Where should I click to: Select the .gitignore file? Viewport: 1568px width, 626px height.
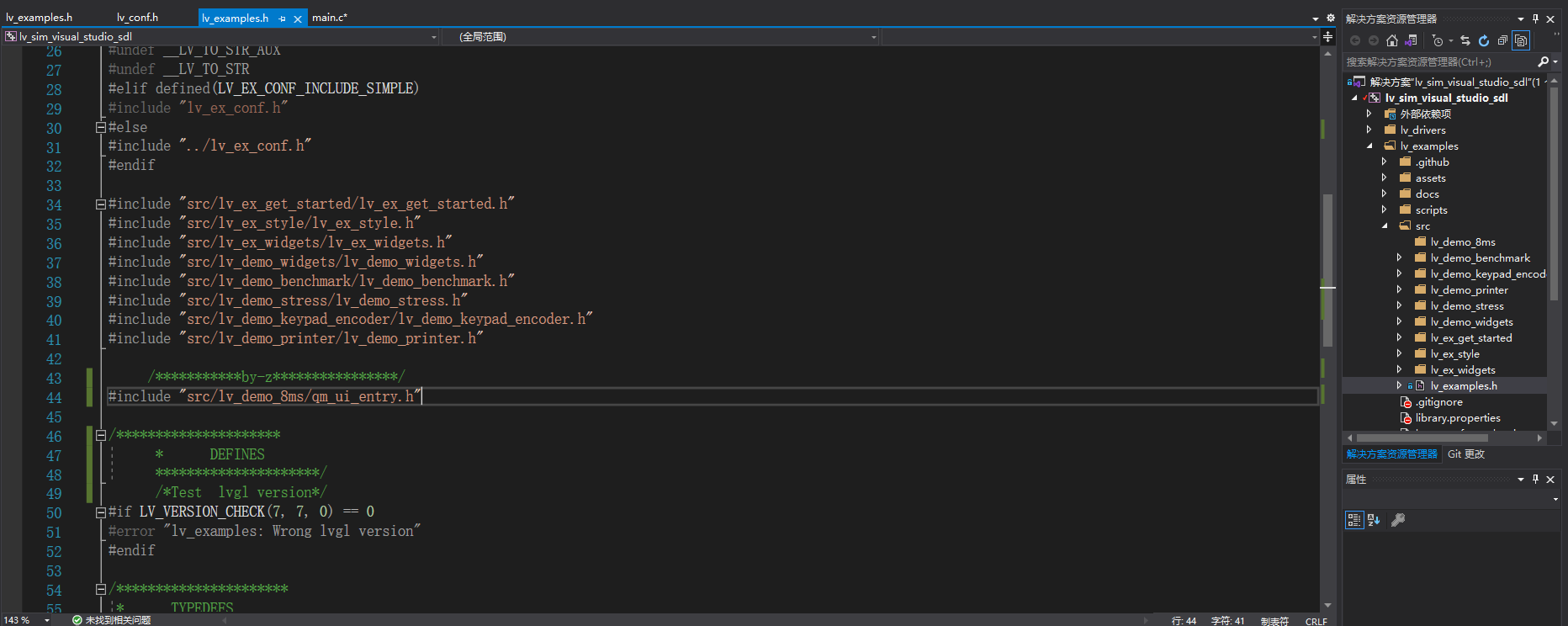click(x=1438, y=401)
